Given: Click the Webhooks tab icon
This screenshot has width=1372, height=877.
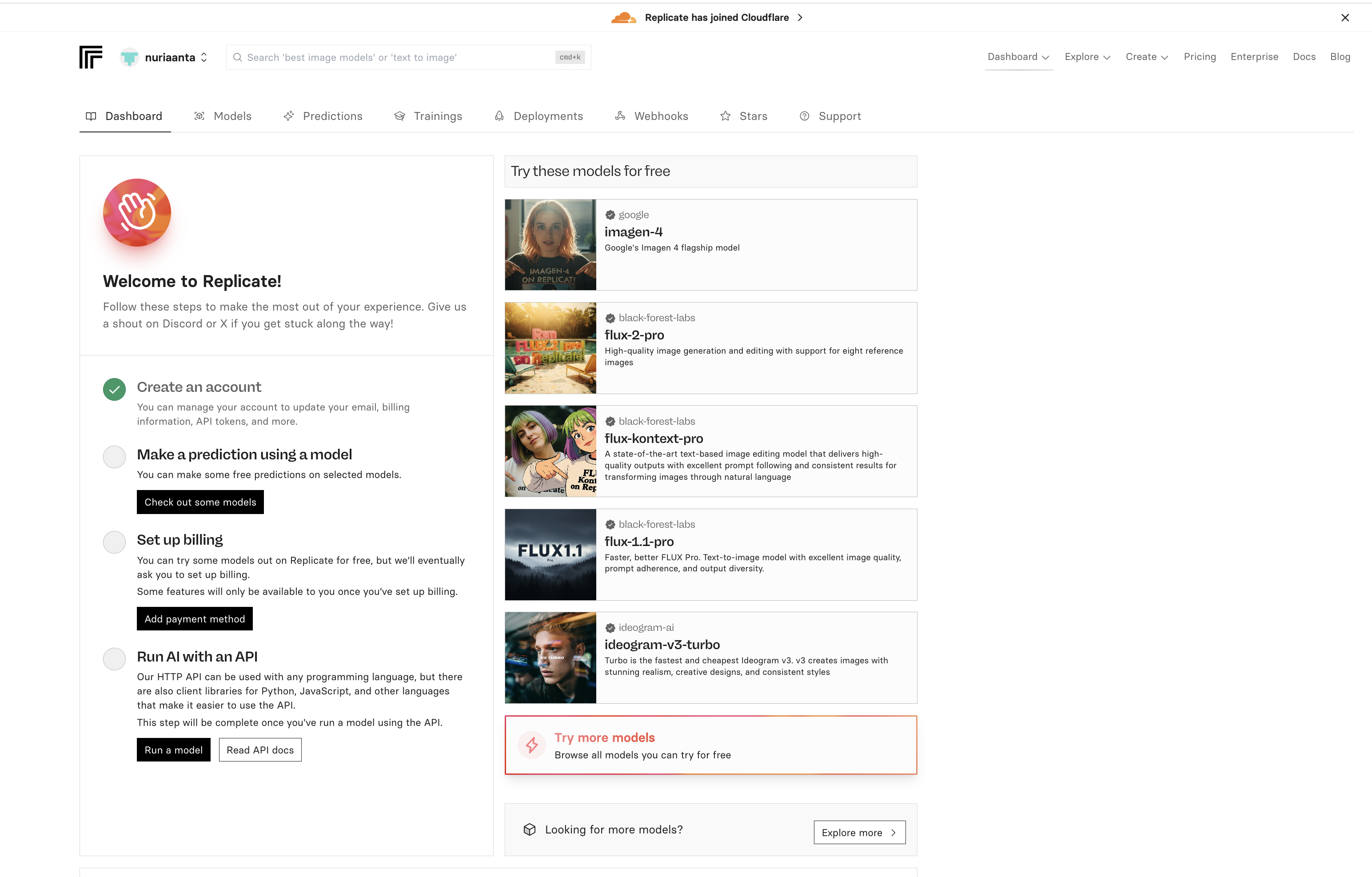Looking at the screenshot, I should (620, 116).
